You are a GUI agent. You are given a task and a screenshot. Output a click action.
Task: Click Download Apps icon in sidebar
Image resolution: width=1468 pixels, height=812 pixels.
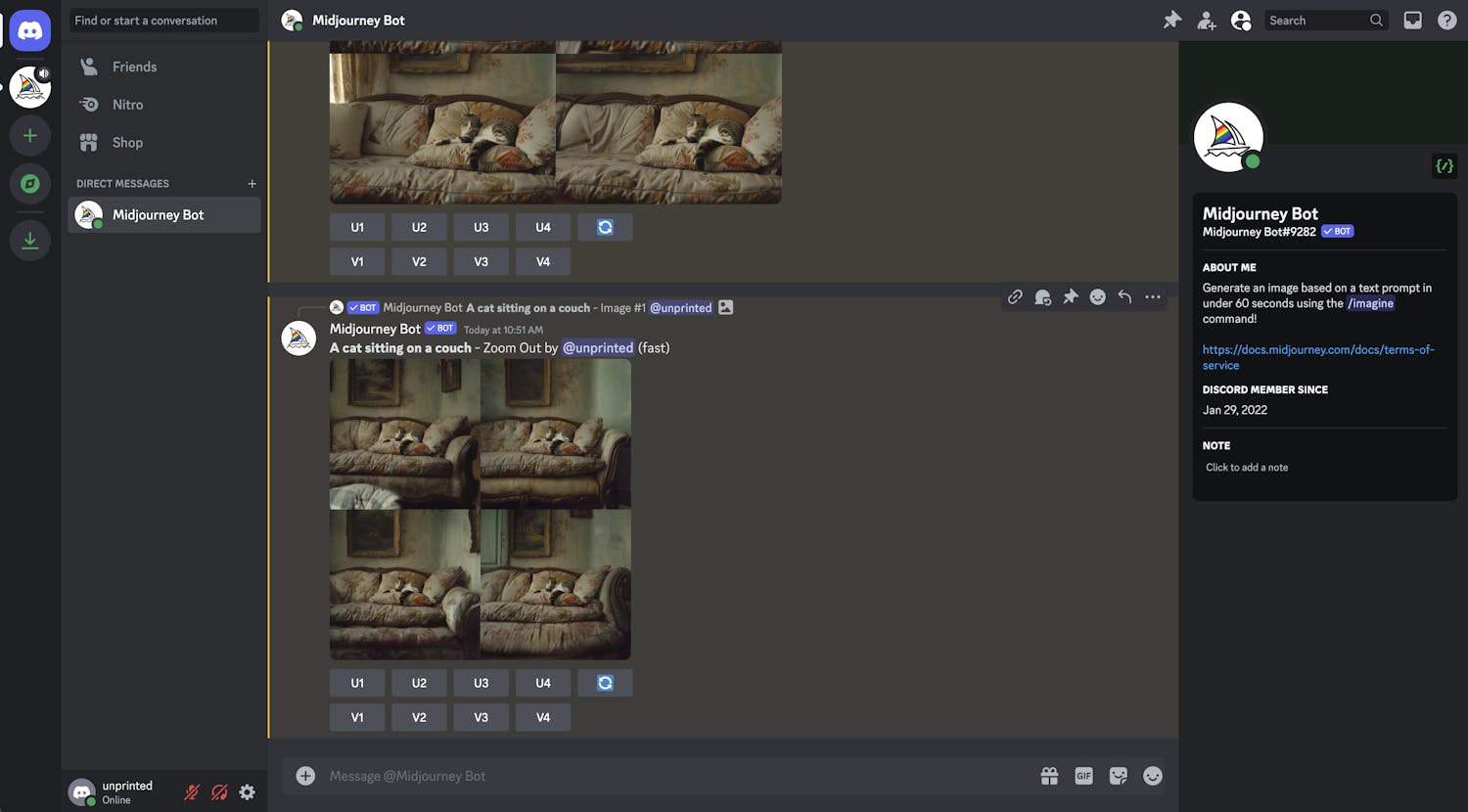(30, 241)
